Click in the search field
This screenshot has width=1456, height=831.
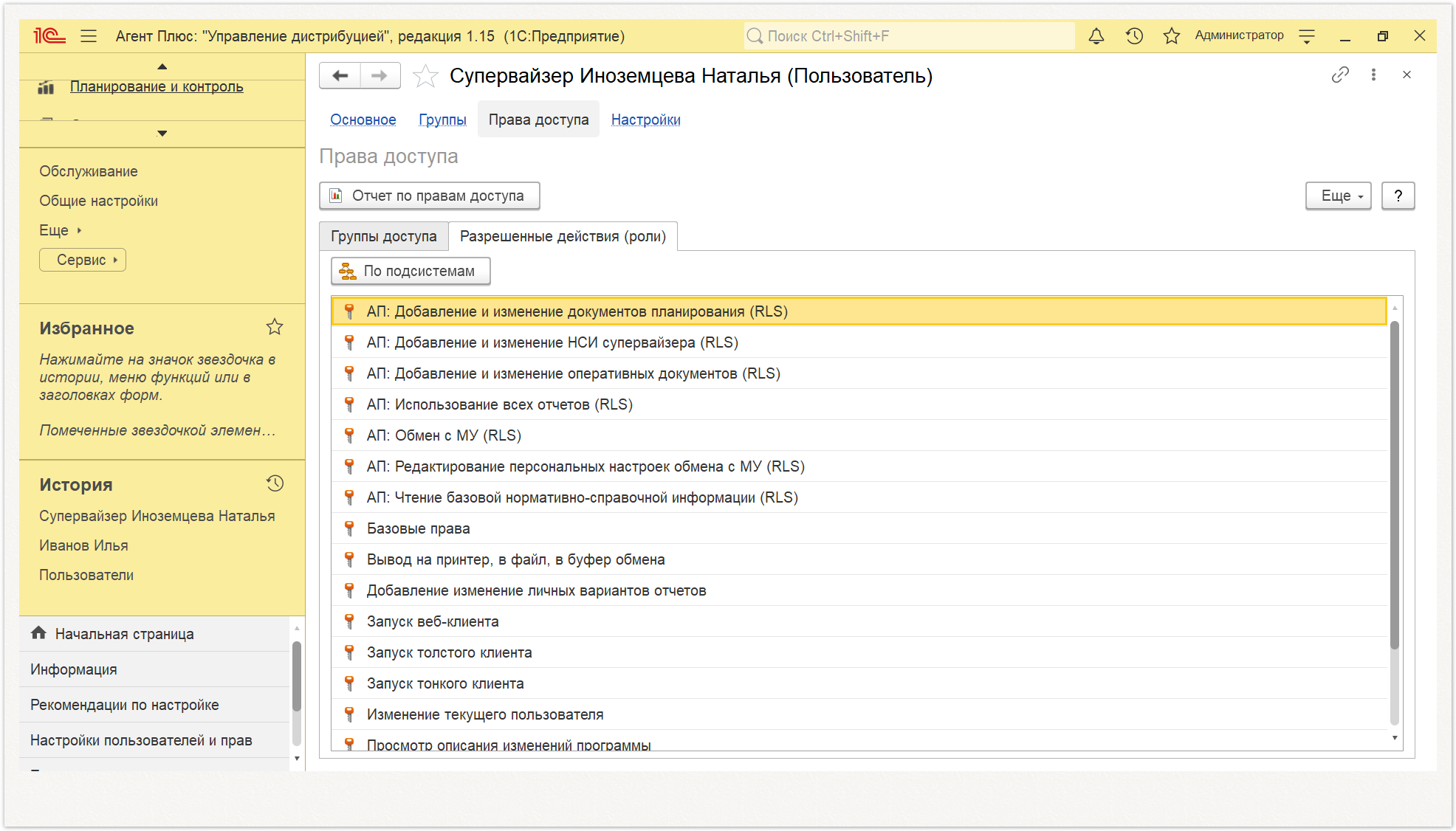[x=910, y=35]
